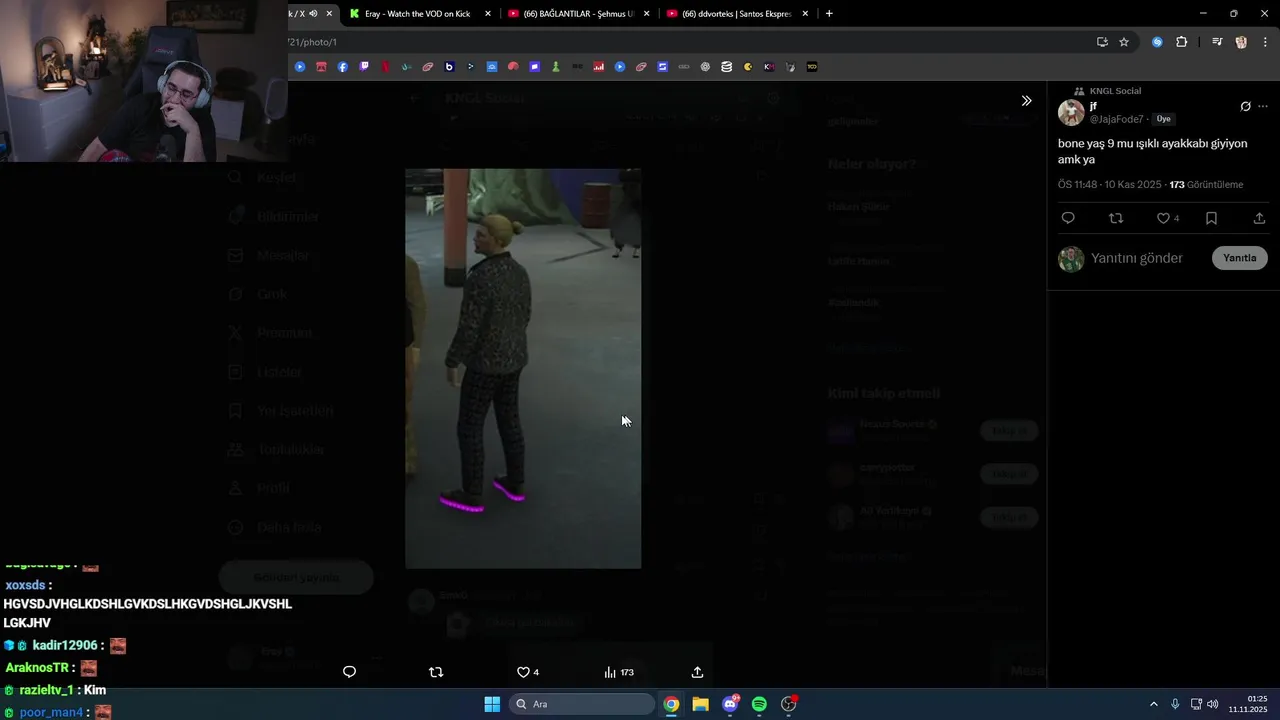The image size is (1280, 720).
Task: Click the username AraknosTR in stream chat
Action: point(37,668)
